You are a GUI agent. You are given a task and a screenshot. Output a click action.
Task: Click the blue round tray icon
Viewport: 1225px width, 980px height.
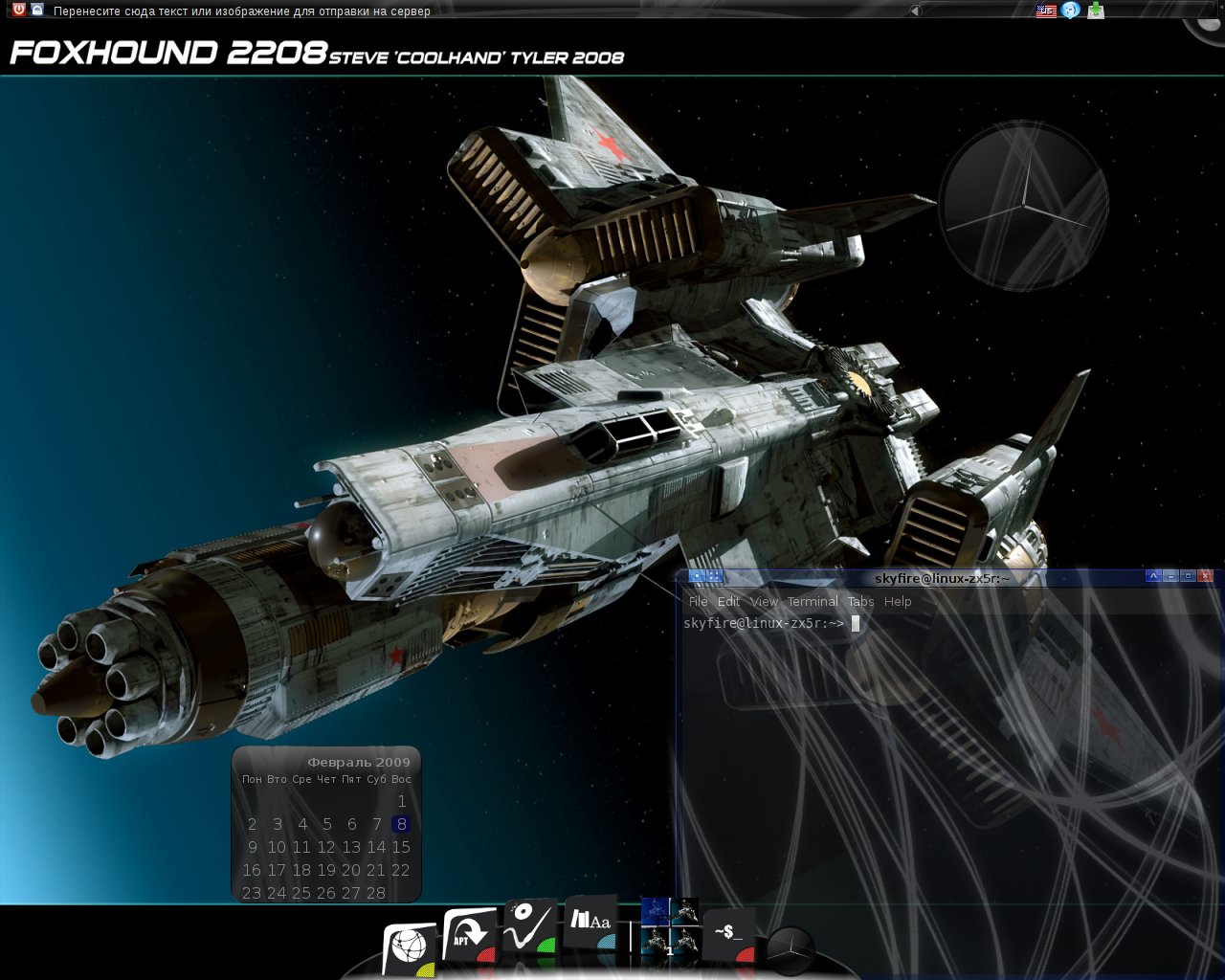(1071, 11)
